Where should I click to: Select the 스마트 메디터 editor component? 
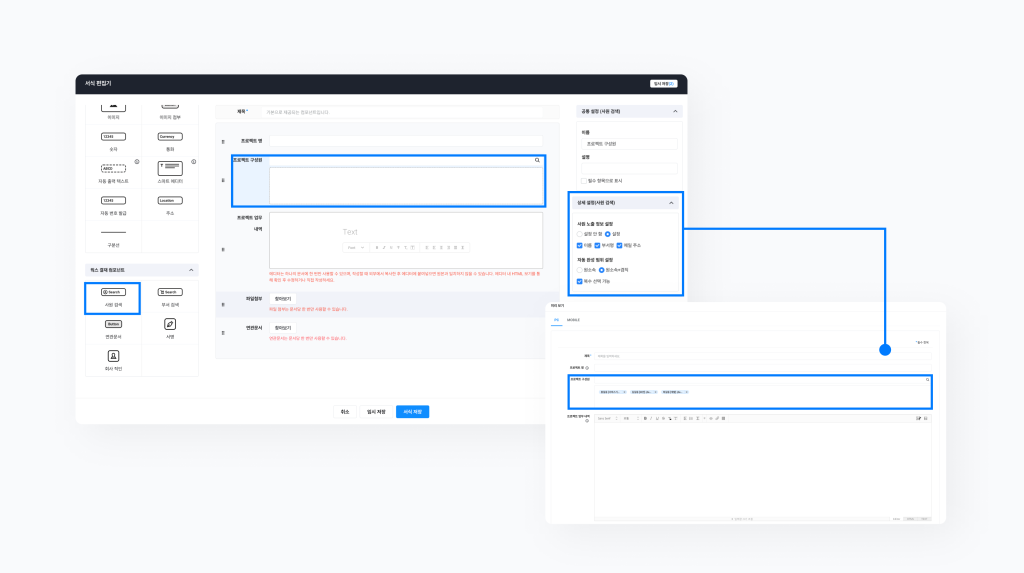170,168
